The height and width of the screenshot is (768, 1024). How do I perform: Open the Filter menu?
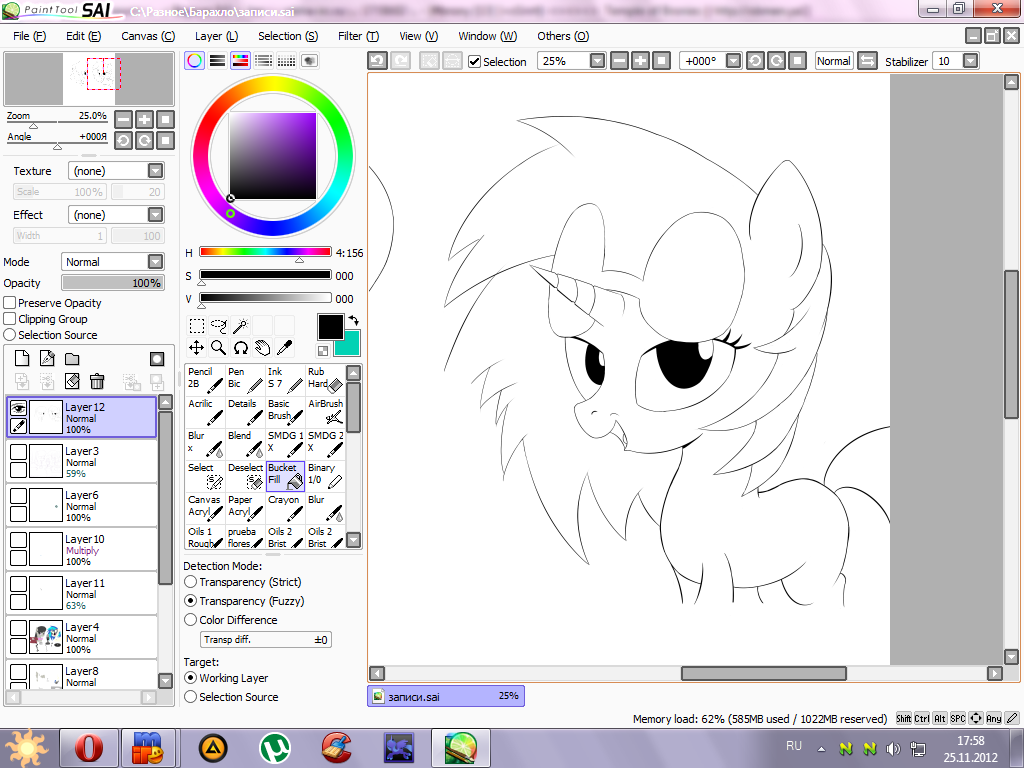pos(359,36)
